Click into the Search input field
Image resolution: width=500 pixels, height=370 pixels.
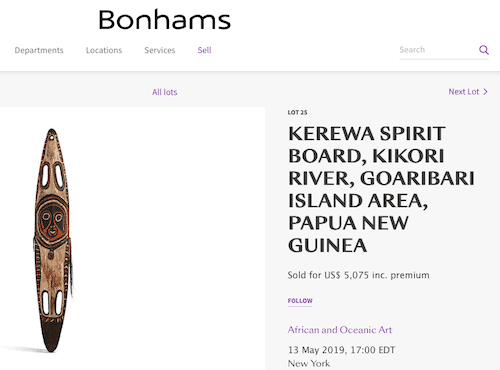(438, 50)
